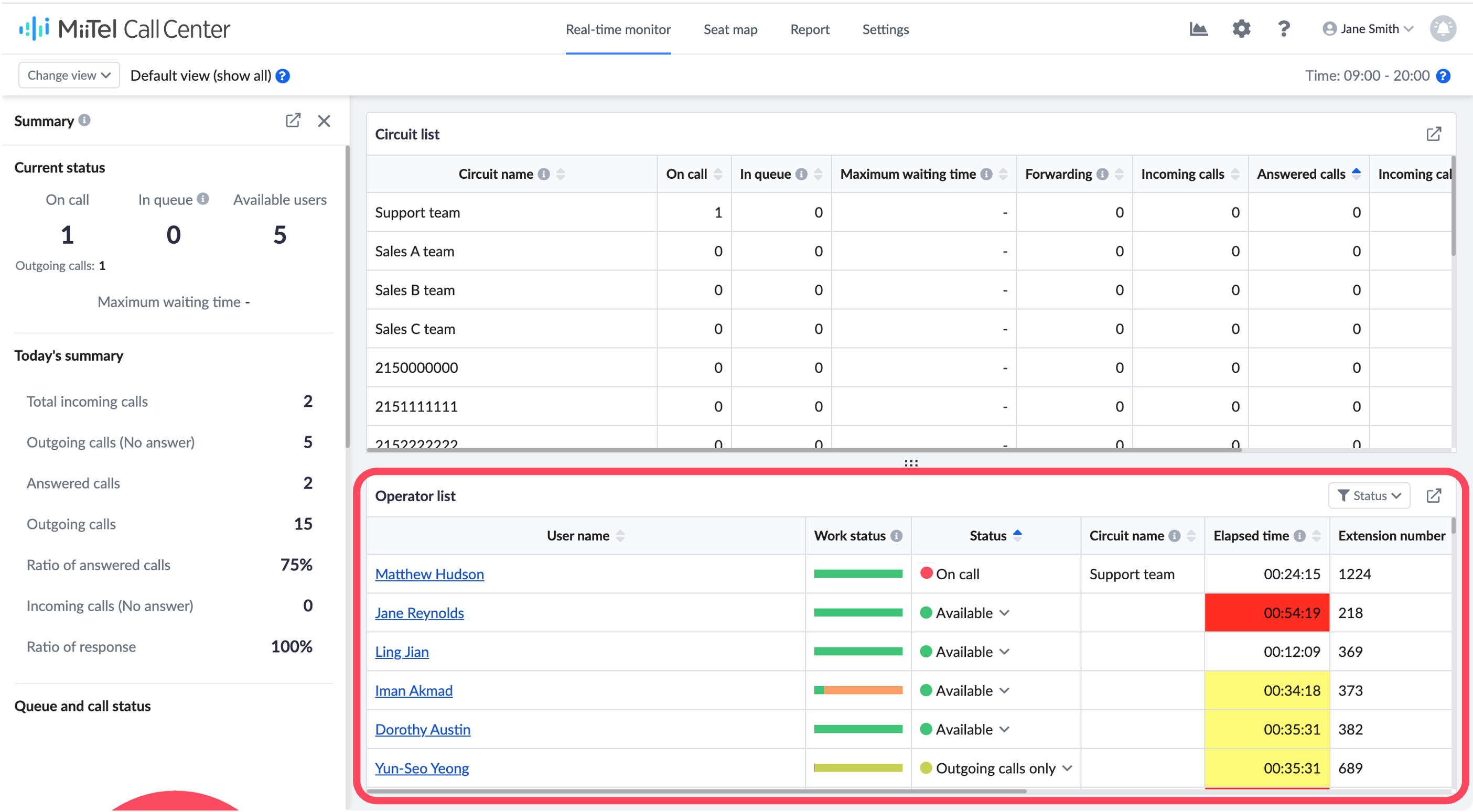Click info icon on Operator list Circuit name header

[1174, 535]
